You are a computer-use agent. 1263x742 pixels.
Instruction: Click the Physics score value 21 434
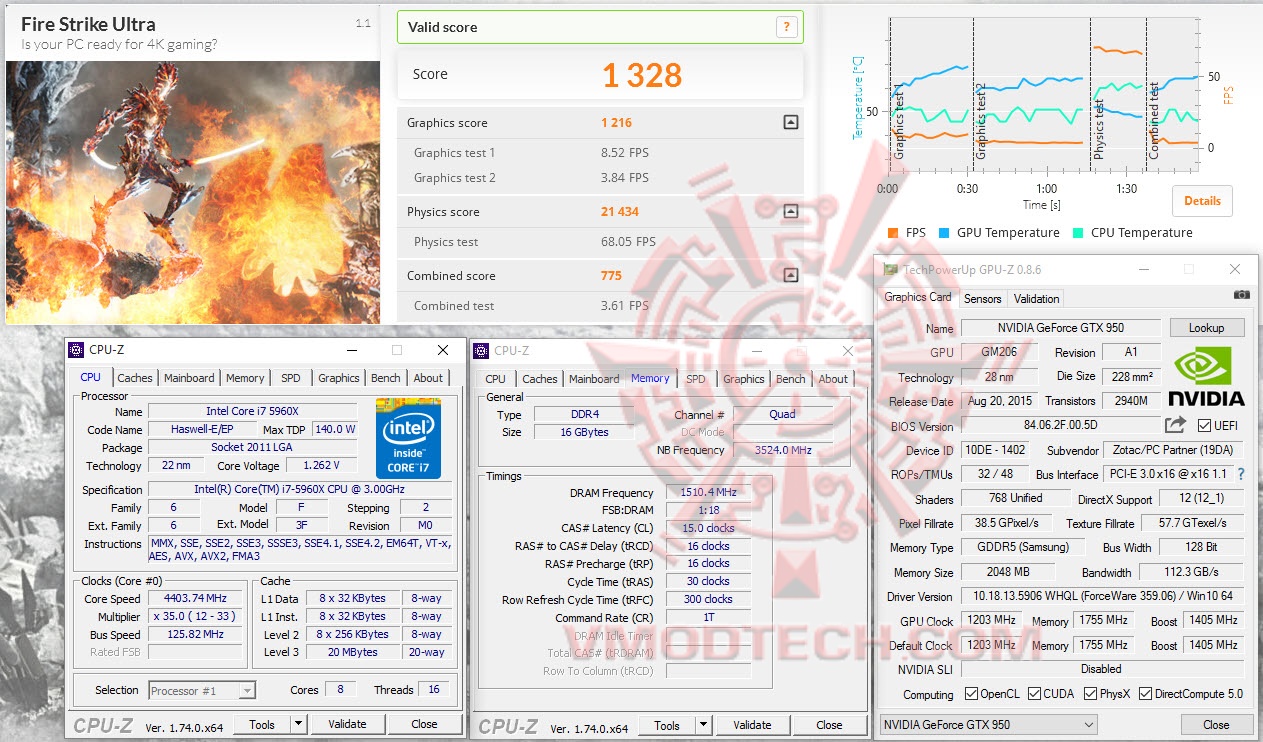(620, 212)
